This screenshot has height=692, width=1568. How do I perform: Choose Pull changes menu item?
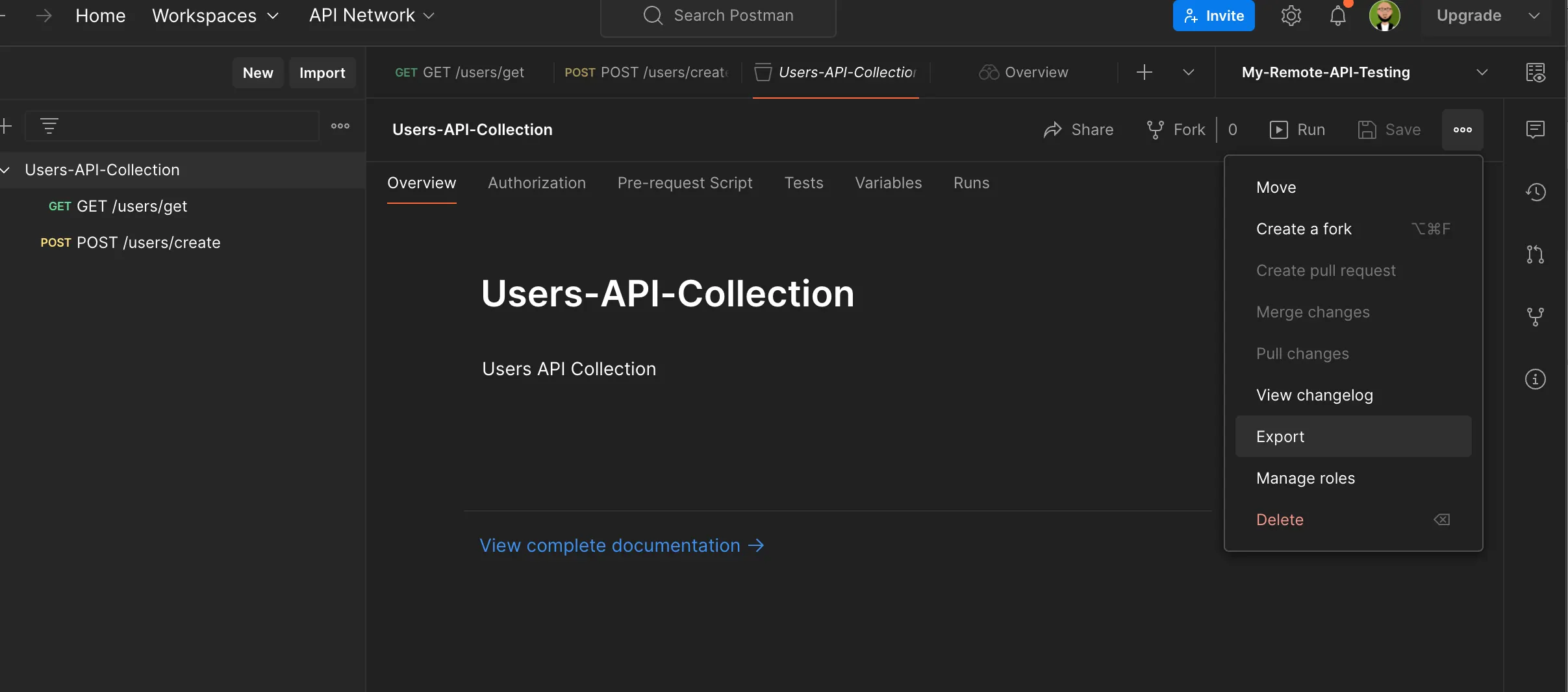[1353, 353]
